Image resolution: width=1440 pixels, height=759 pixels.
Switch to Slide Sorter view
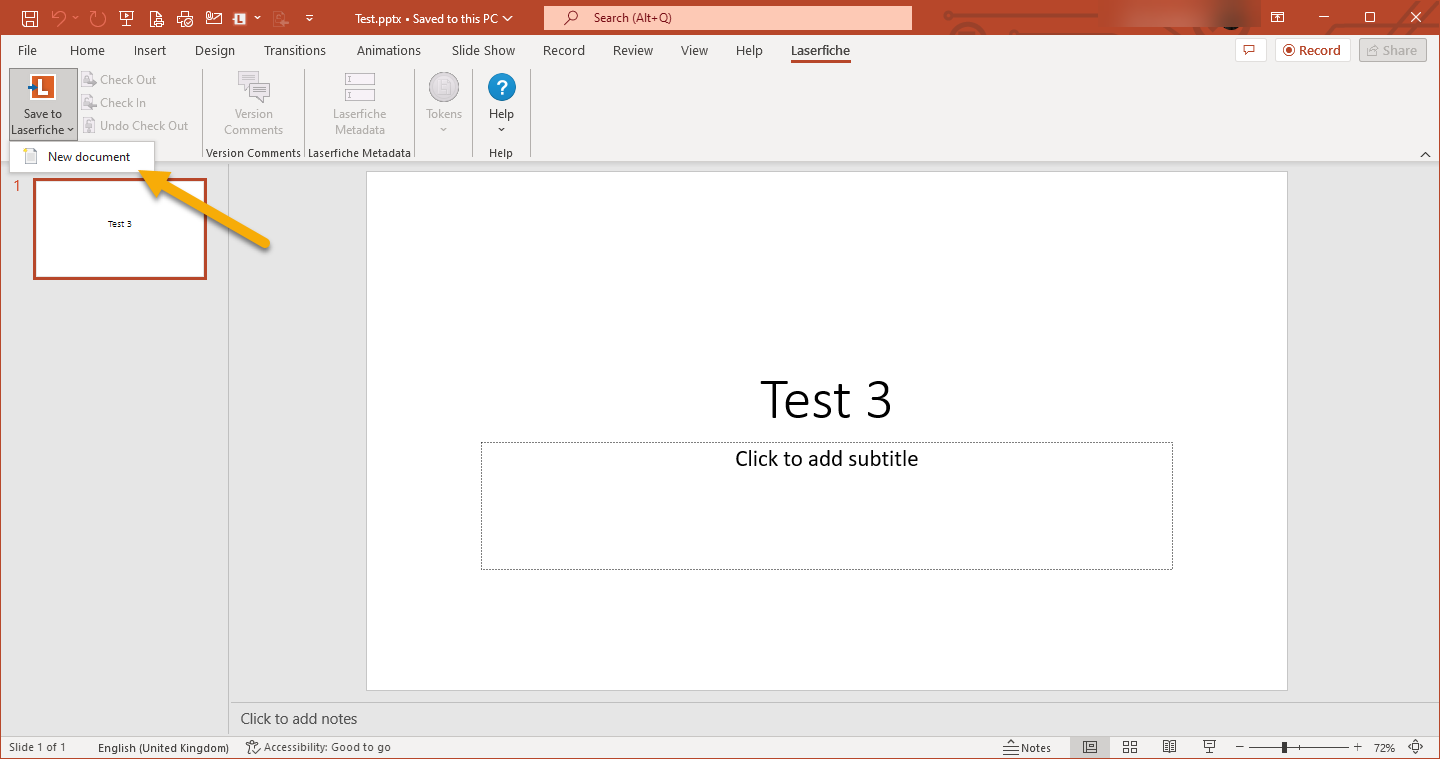(1130, 747)
